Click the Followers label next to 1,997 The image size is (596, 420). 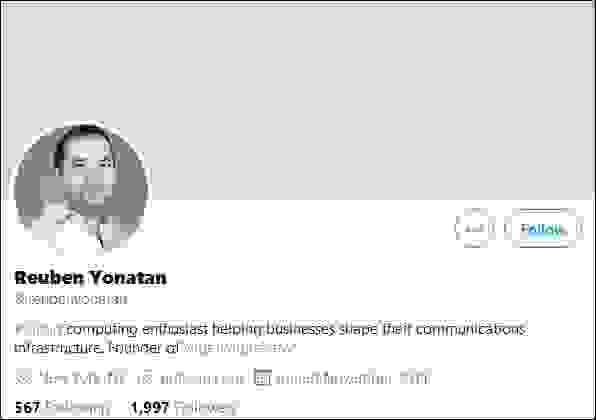point(206,408)
